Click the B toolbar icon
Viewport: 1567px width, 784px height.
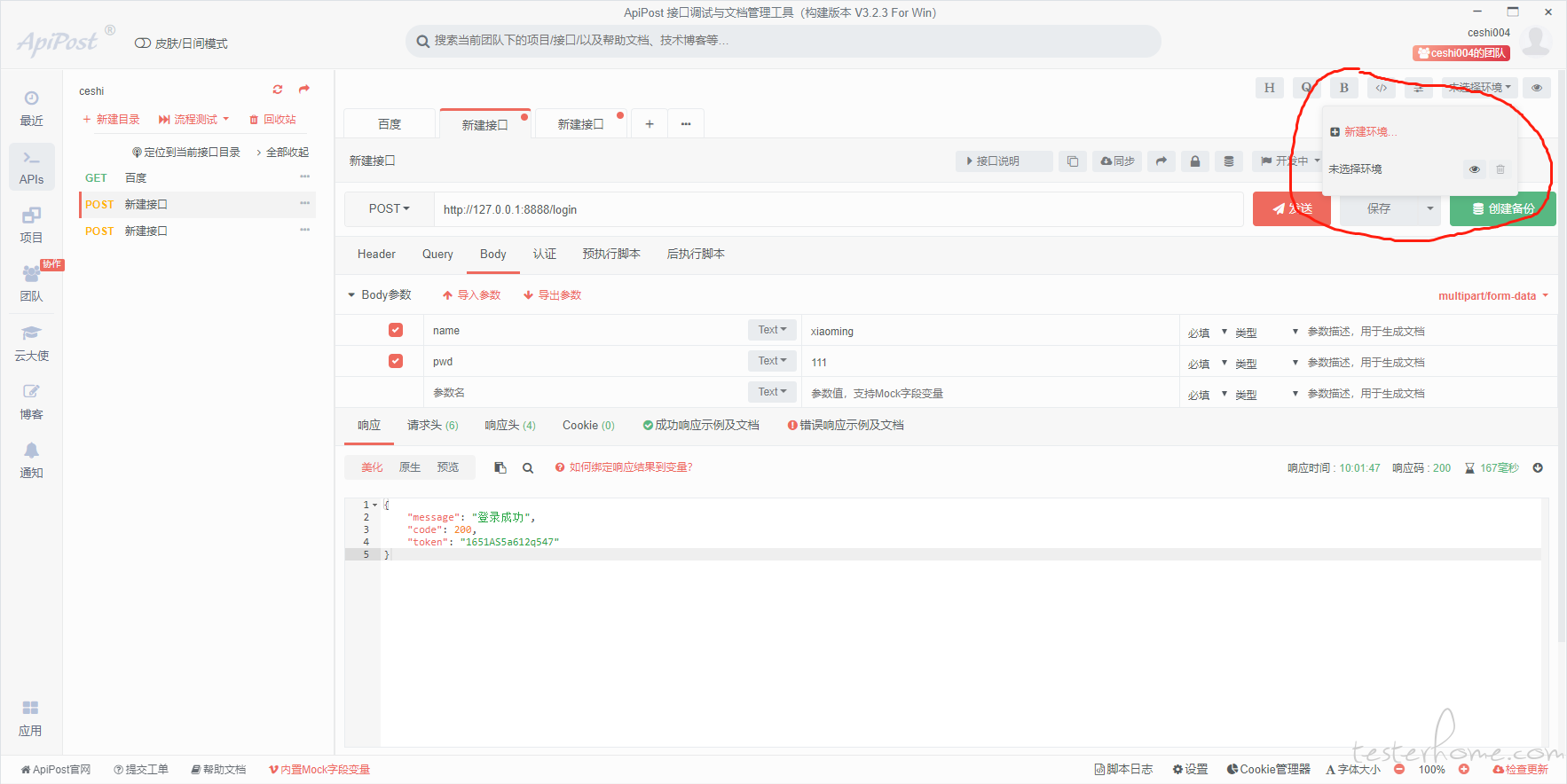[1344, 88]
